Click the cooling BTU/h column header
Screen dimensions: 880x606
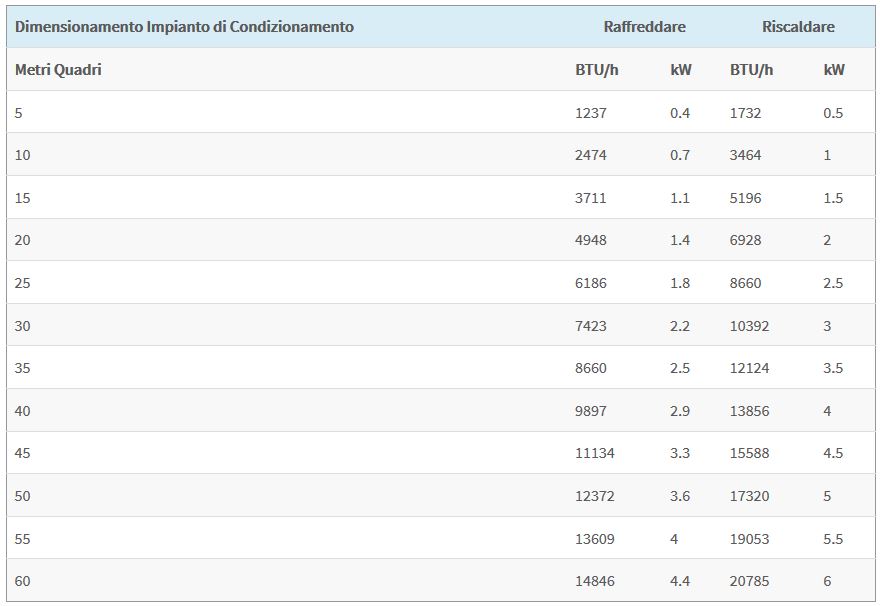click(x=597, y=70)
